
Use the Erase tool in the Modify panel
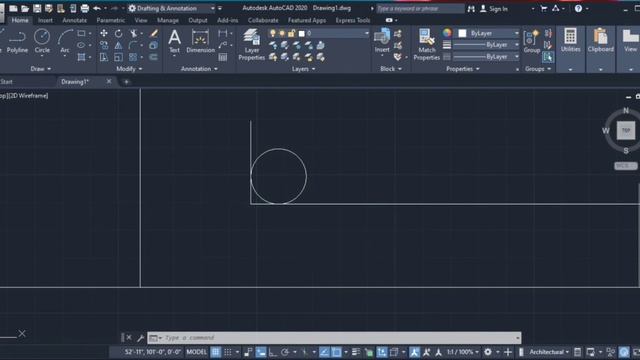tap(153, 33)
